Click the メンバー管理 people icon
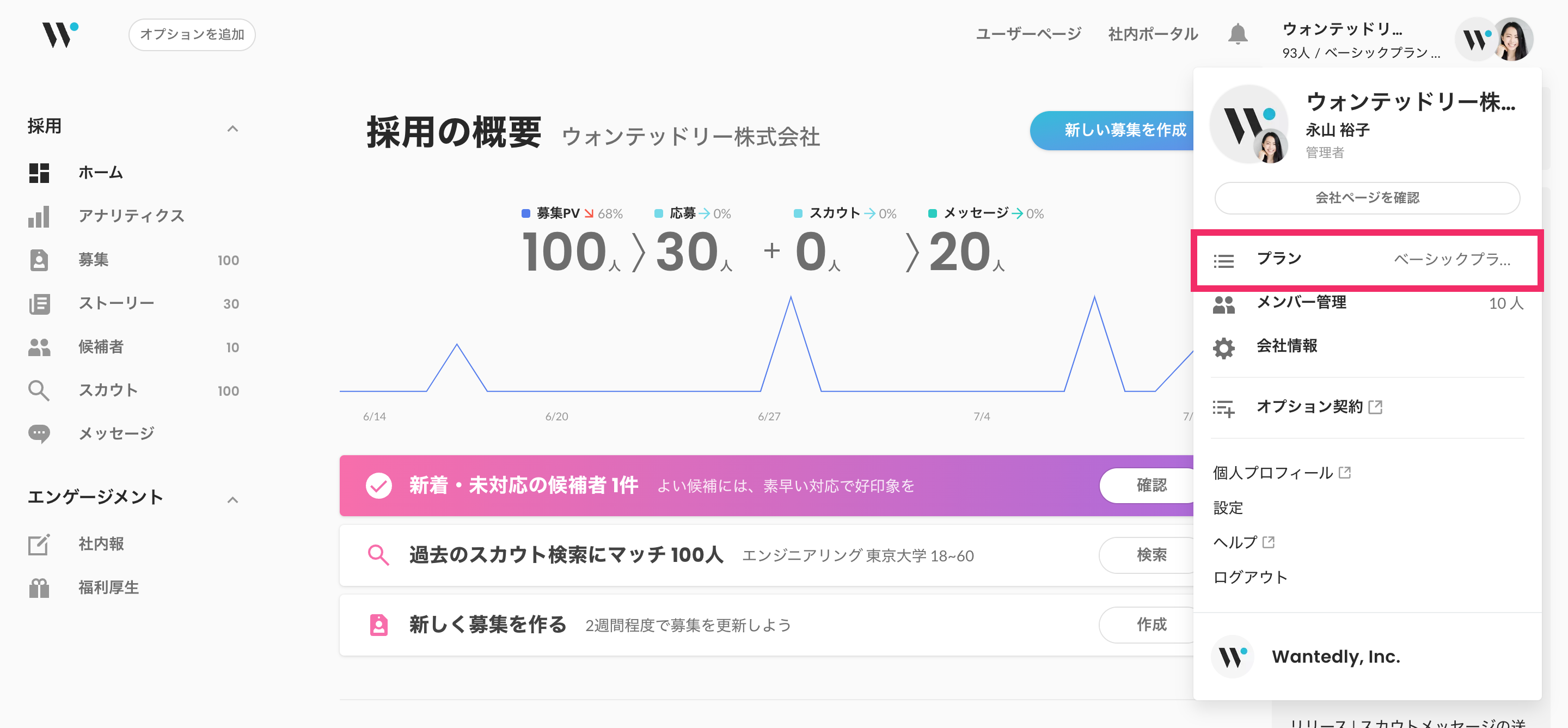 click(x=1223, y=304)
